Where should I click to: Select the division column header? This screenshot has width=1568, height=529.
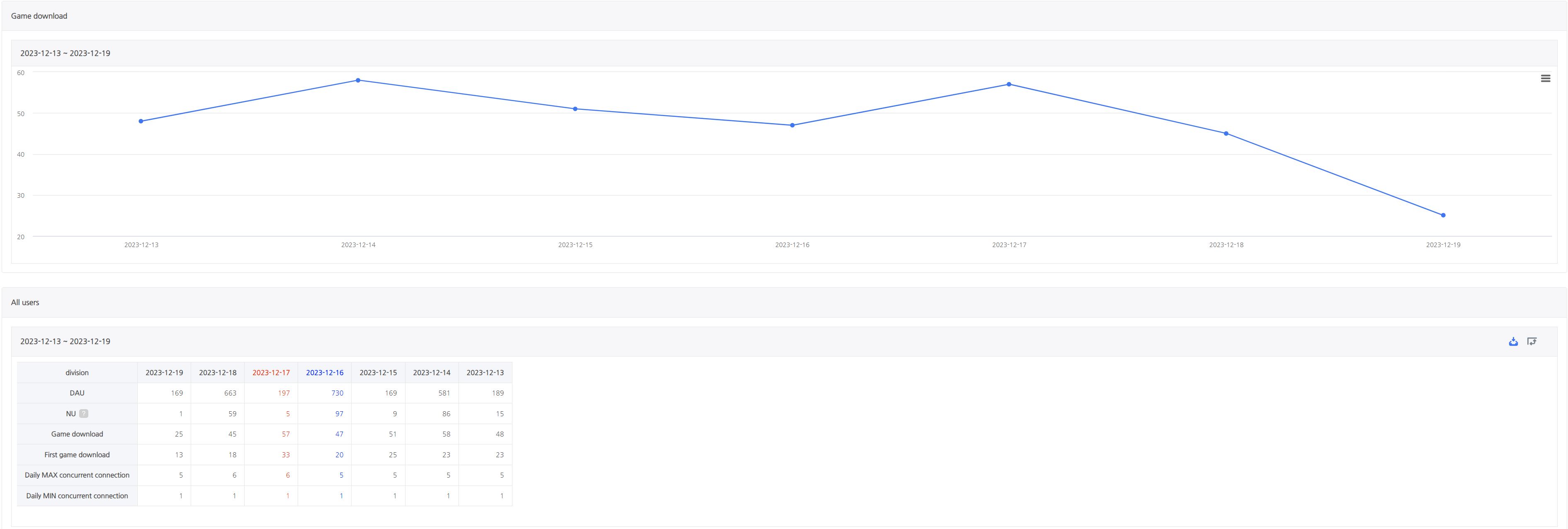point(77,373)
